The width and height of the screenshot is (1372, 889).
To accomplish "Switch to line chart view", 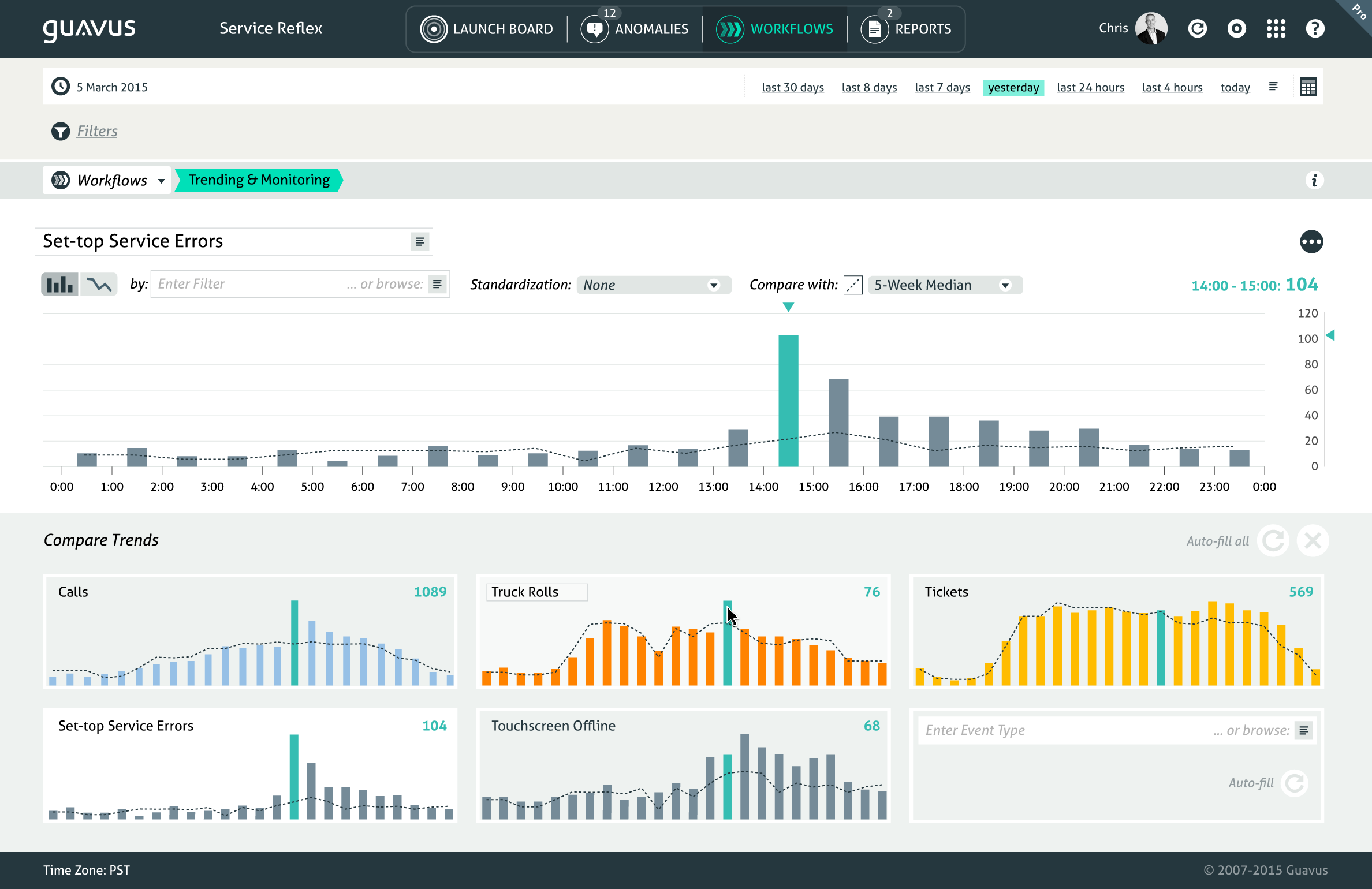I will click(99, 284).
